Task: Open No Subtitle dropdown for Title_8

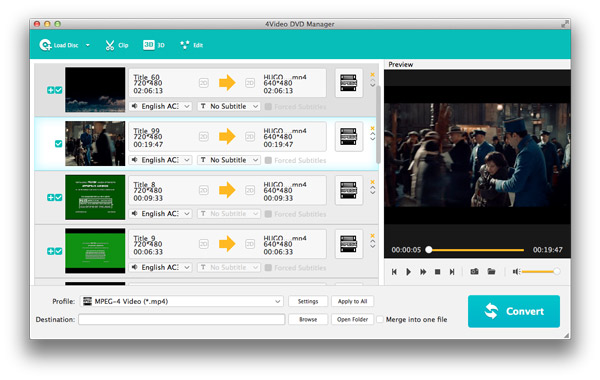Action: coord(229,214)
